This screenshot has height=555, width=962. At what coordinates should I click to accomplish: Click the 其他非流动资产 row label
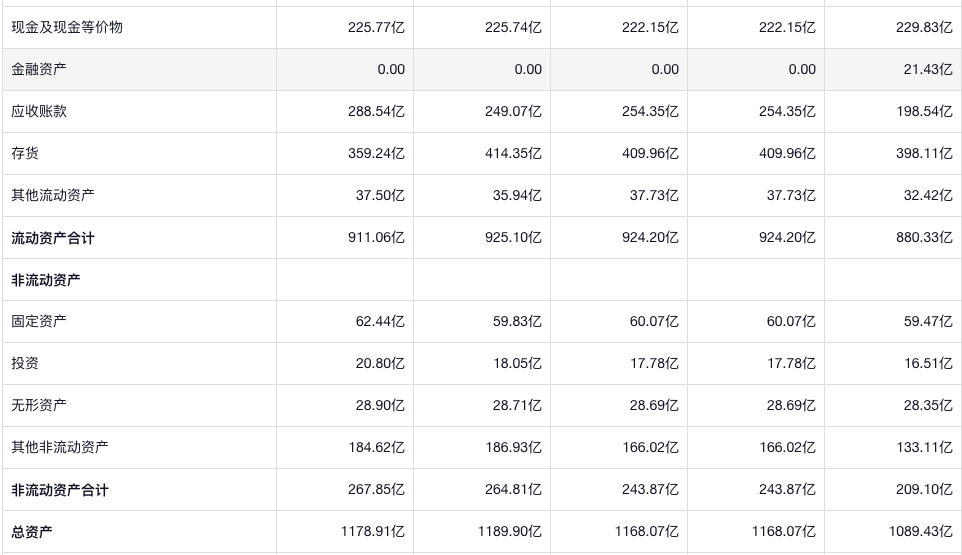tap(60, 448)
